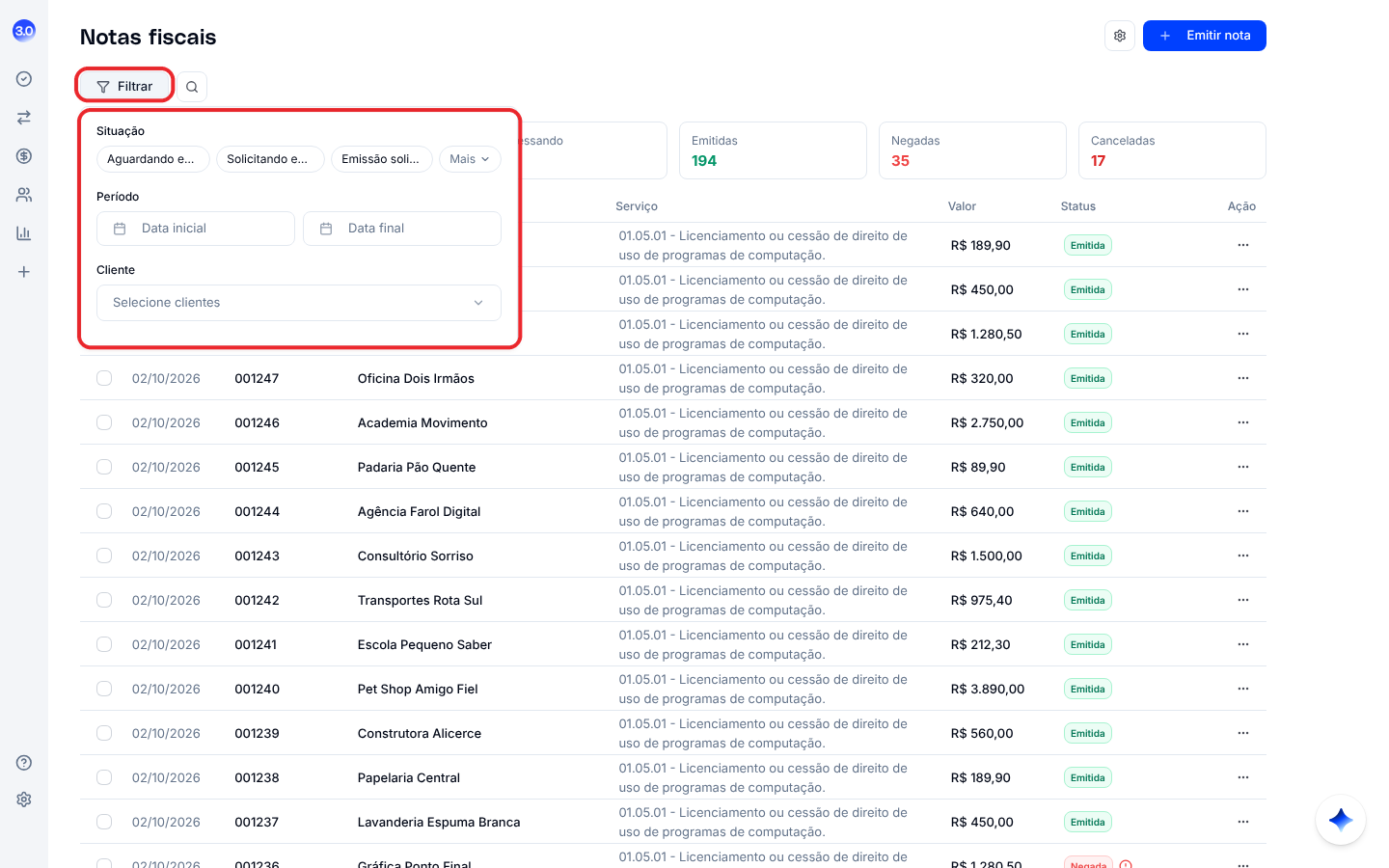This screenshot has height=868, width=1389.
Task: Open actions menu for Oficina Dois Irmãos row
Action: tap(1243, 378)
